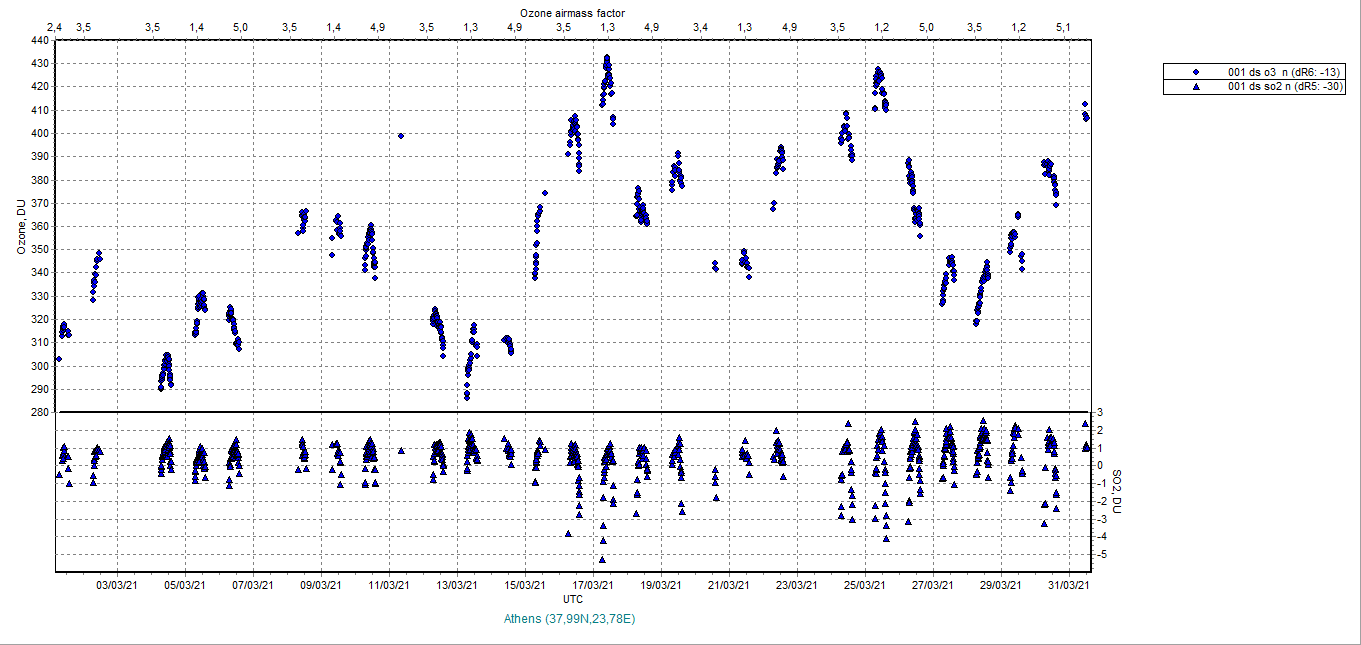The height and width of the screenshot is (645, 1361).
Task: Click the UTC x-axis label
Action: coord(572,599)
